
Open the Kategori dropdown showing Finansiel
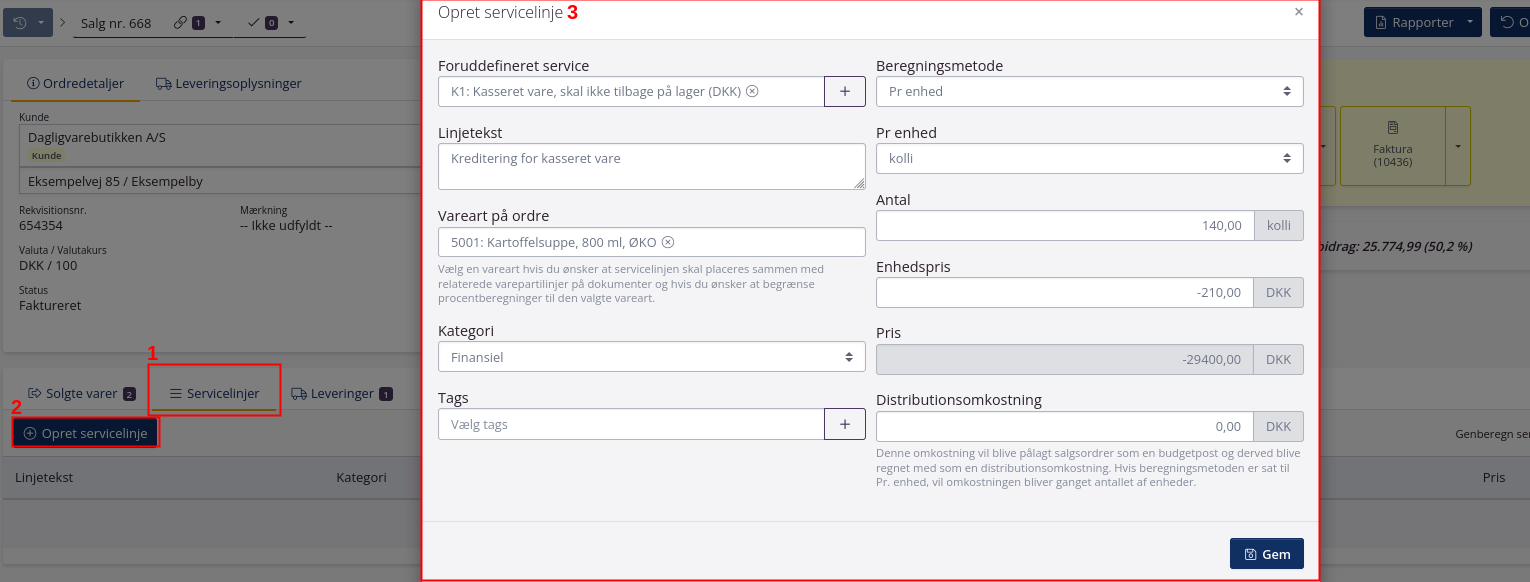point(651,357)
